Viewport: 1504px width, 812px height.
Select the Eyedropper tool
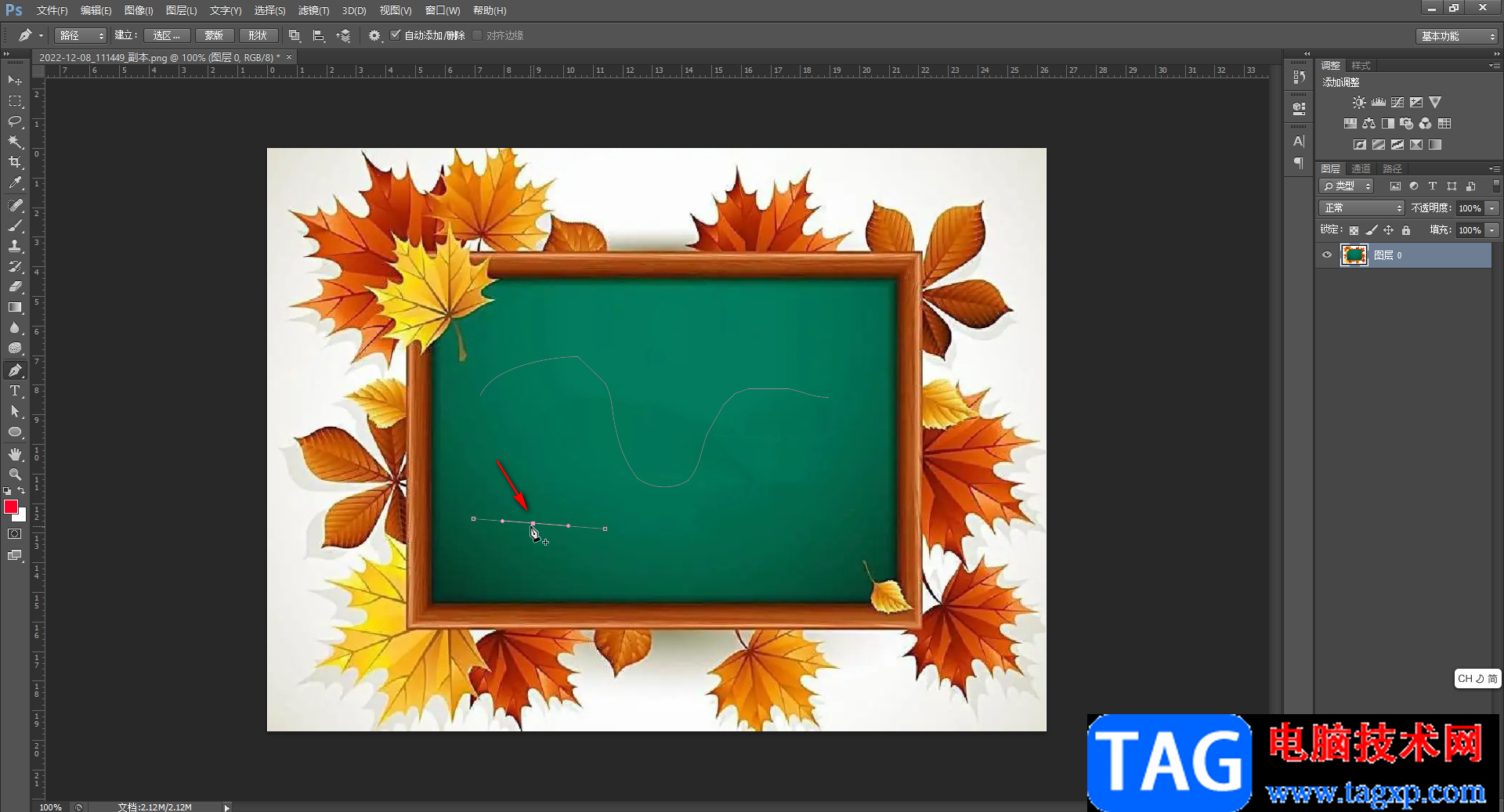pyautogui.click(x=15, y=183)
